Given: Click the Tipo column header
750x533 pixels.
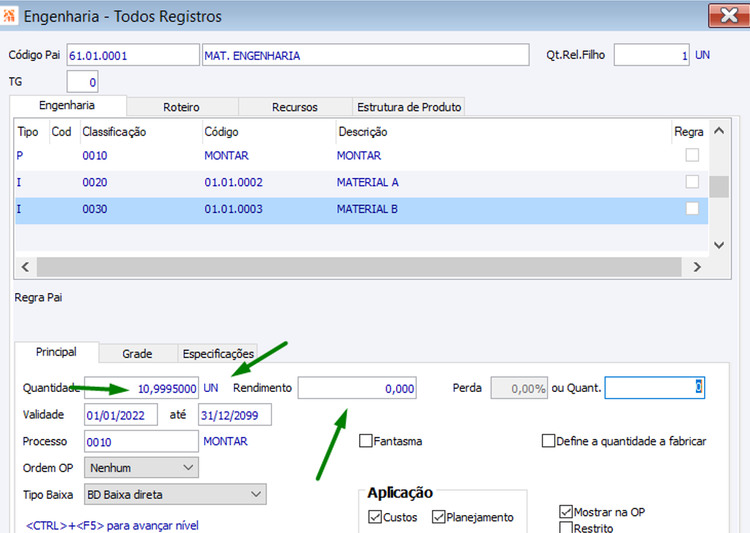Looking at the screenshot, I should coord(28,132).
